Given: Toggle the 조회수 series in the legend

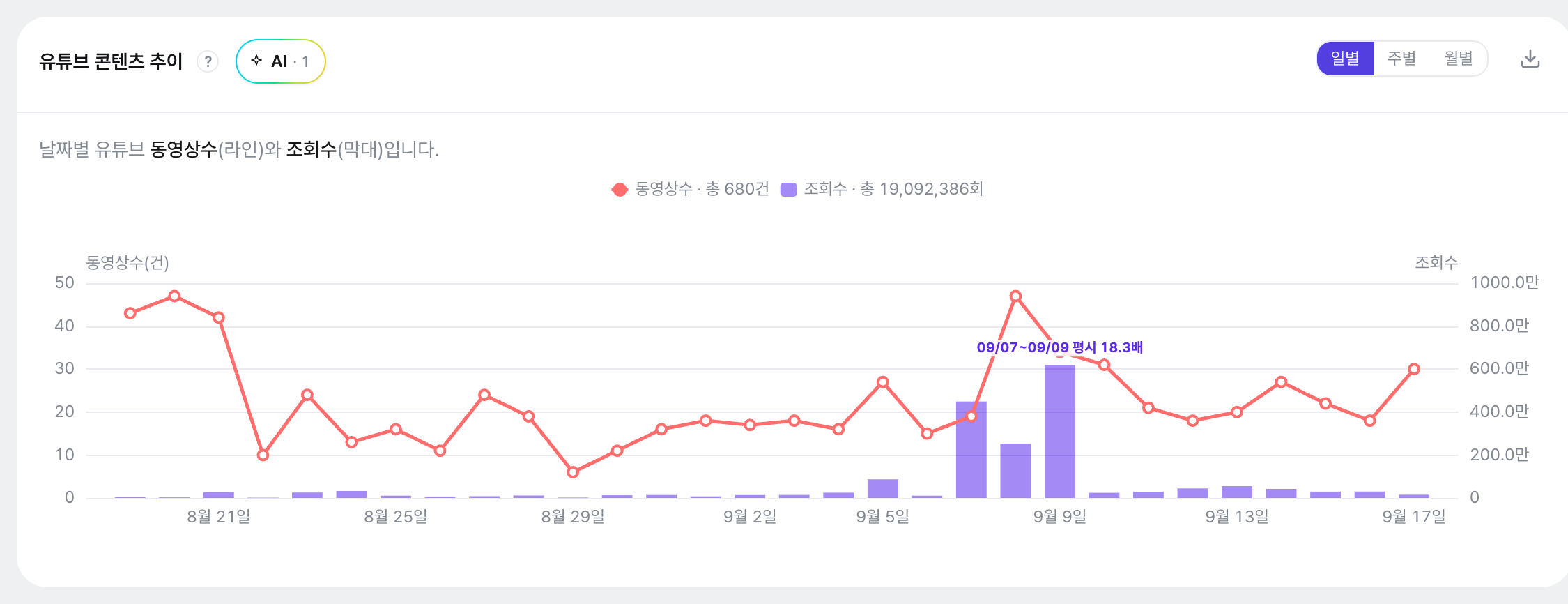Looking at the screenshot, I should (x=882, y=189).
